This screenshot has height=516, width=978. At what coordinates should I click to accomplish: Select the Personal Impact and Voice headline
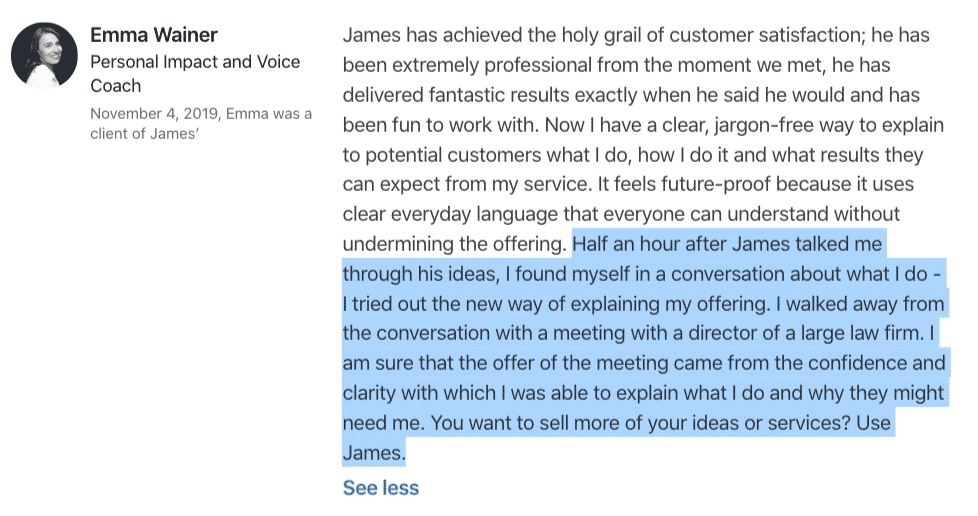coord(195,62)
